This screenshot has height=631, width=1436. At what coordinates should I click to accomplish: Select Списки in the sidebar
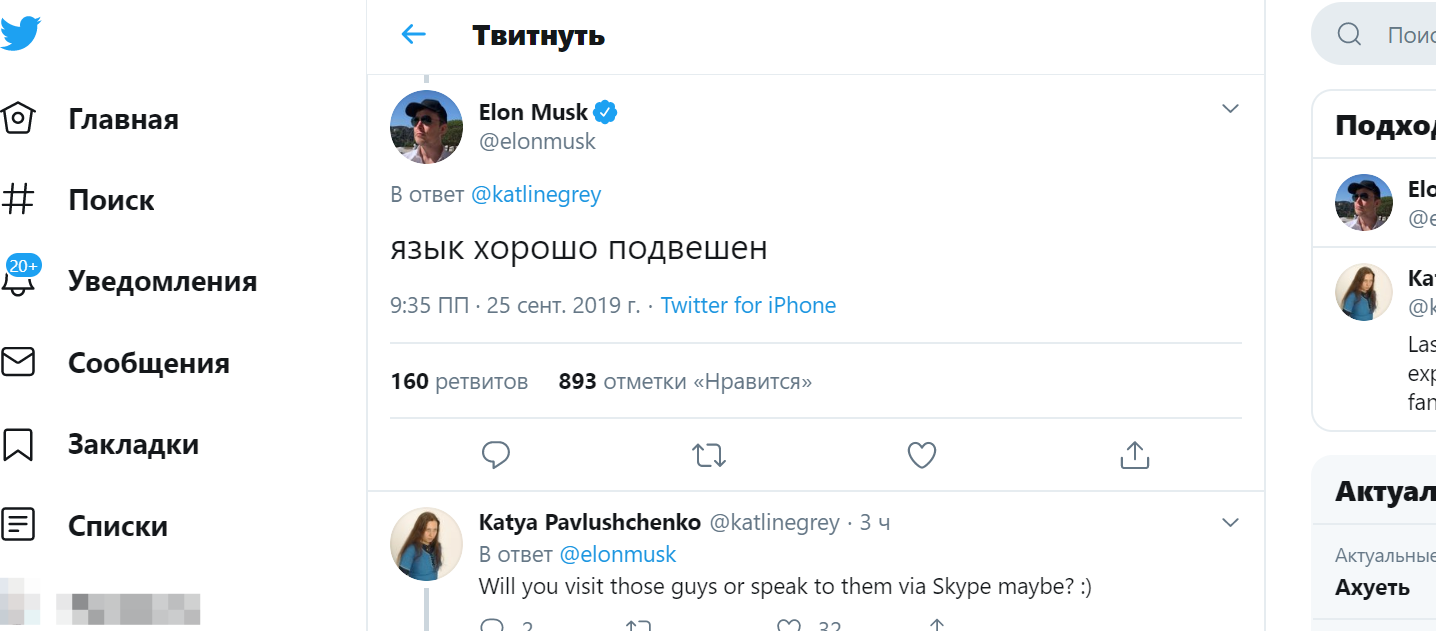[117, 526]
